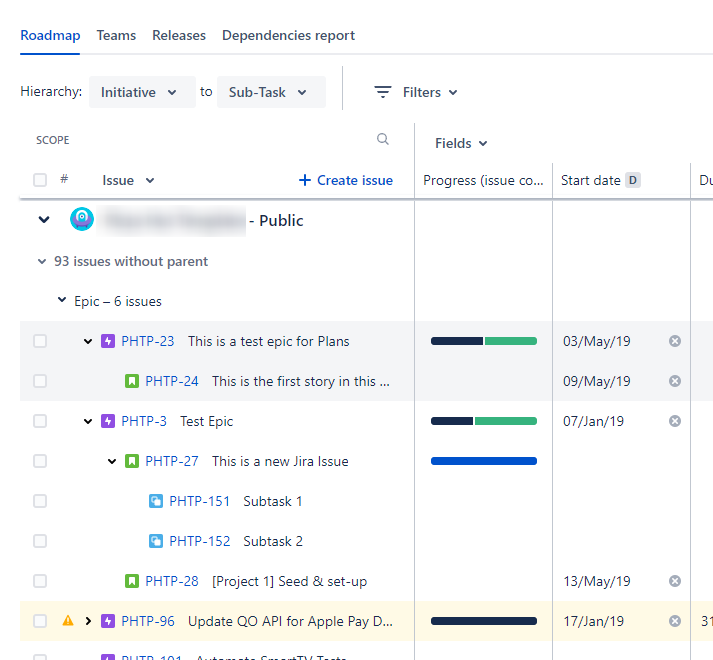Clear the 13/May/19 start date
Viewport: 713px width, 660px height.
(x=675, y=581)
